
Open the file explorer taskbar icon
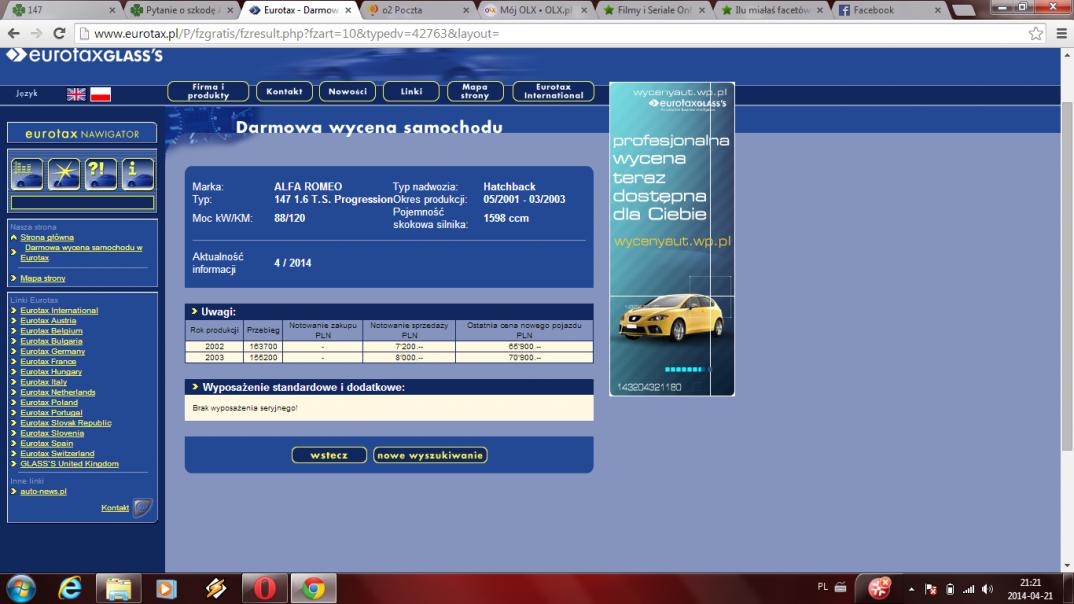click(118, 588)
